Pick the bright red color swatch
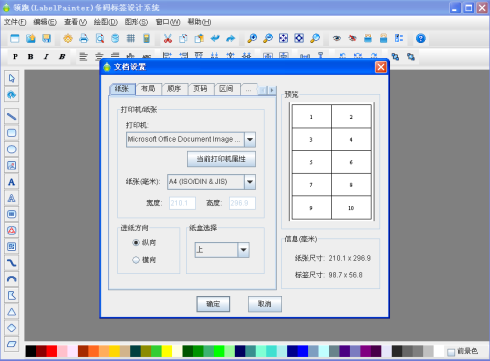This screenshot has width=490, height=361. 52,351
